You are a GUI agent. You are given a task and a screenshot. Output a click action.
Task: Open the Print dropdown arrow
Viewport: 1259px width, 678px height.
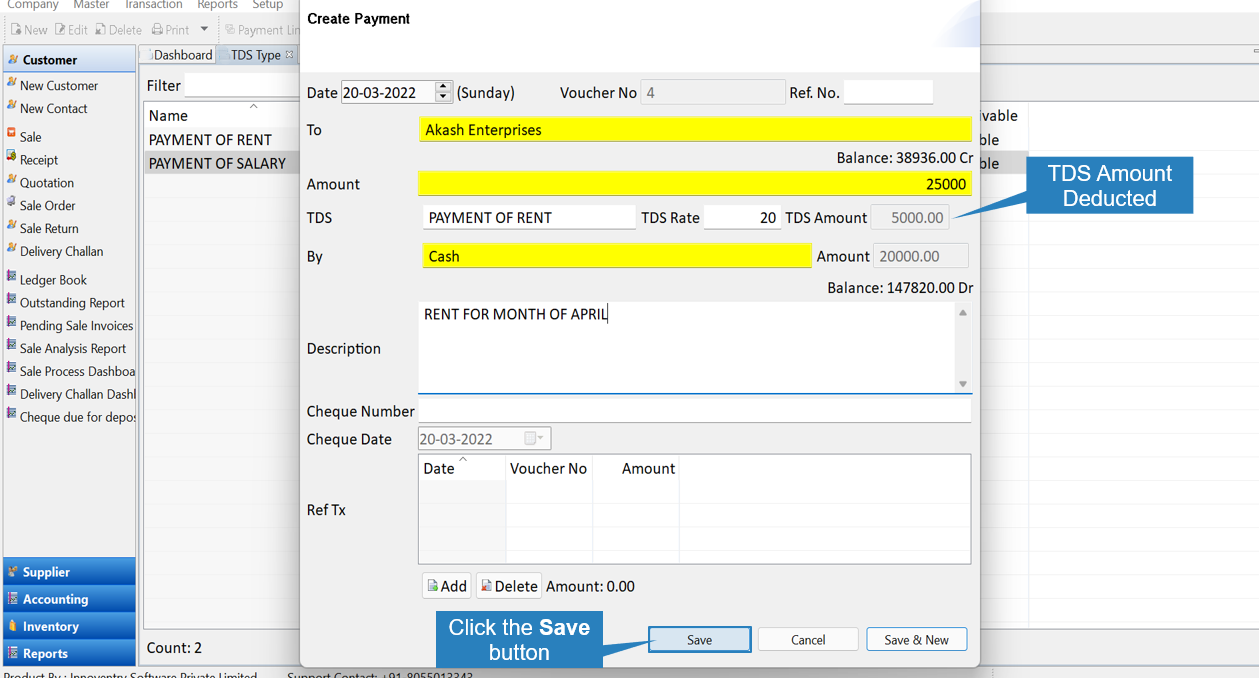(204, 29)
